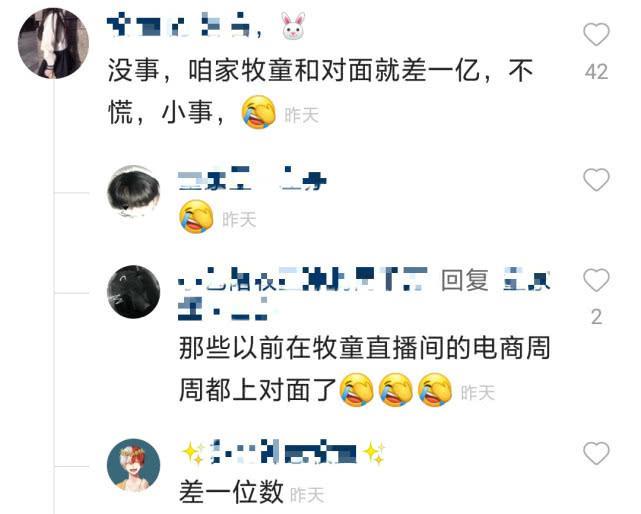Open the flower-crown anime avatar

(133, 465)
